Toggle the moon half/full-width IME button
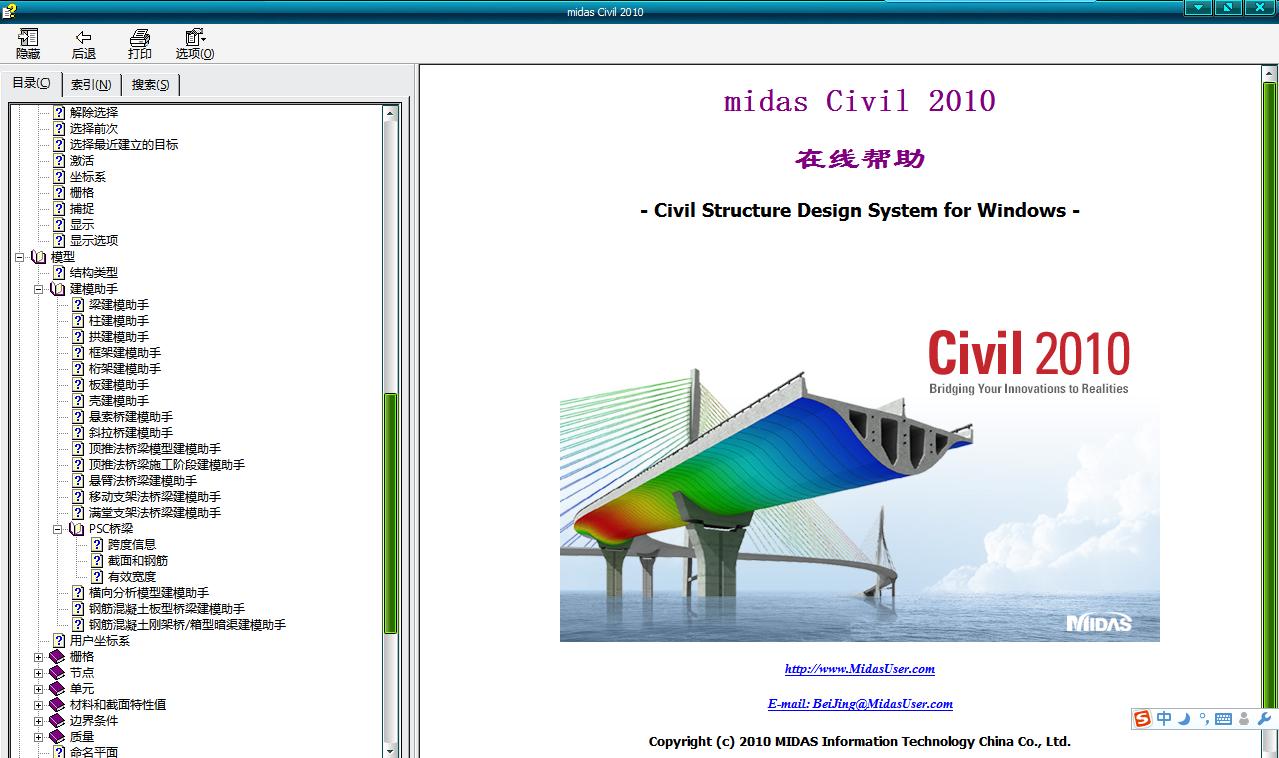 pyautogui.click(x=1185, y=719)
